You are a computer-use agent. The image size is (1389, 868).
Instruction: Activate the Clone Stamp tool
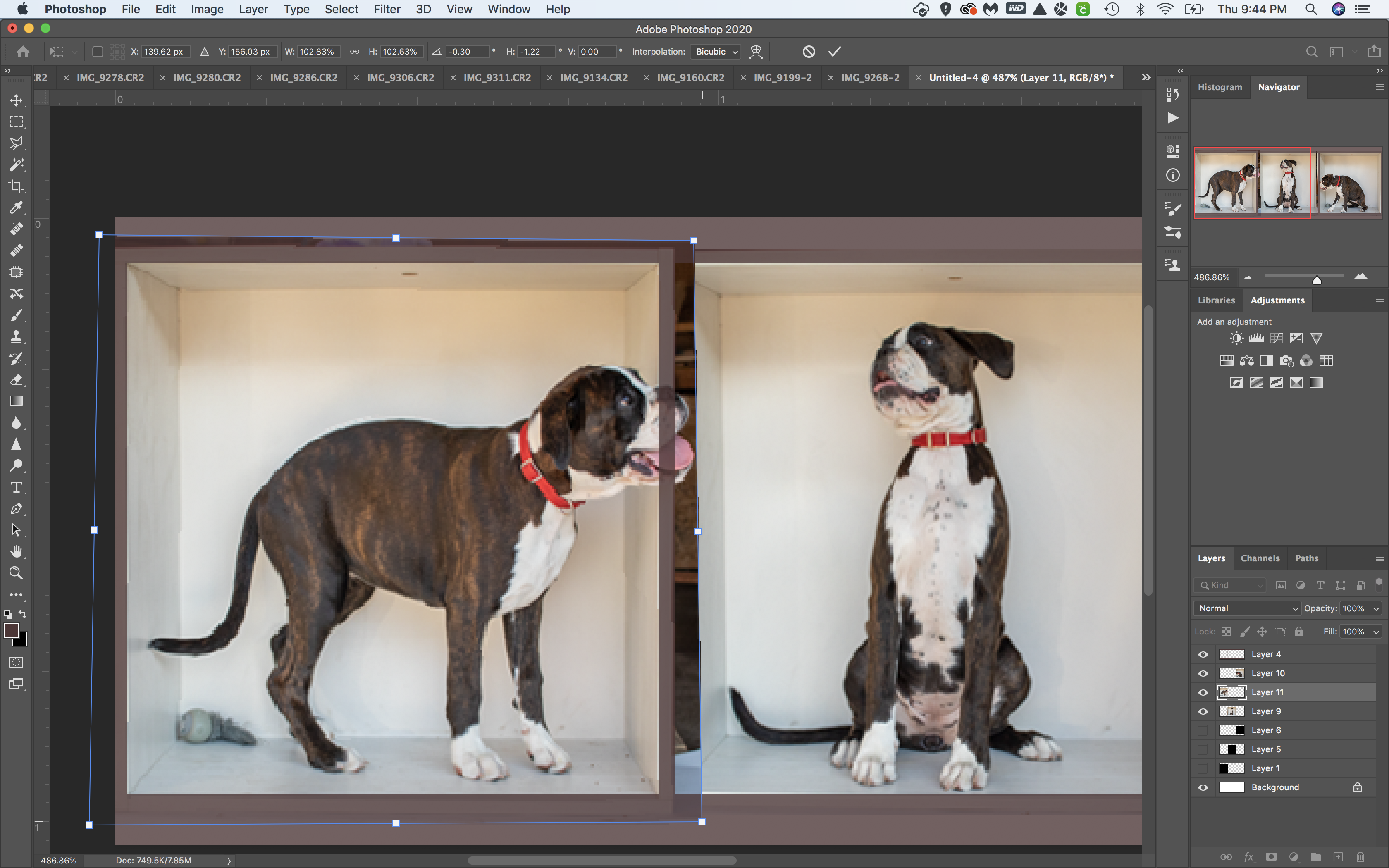pyautogui.click(x=17, y=337)
